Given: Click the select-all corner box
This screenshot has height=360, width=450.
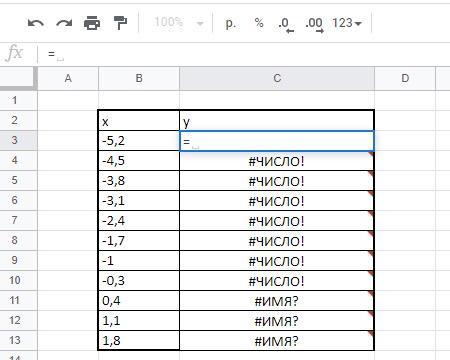Looking at the screenshot, I should coord(18,78).
